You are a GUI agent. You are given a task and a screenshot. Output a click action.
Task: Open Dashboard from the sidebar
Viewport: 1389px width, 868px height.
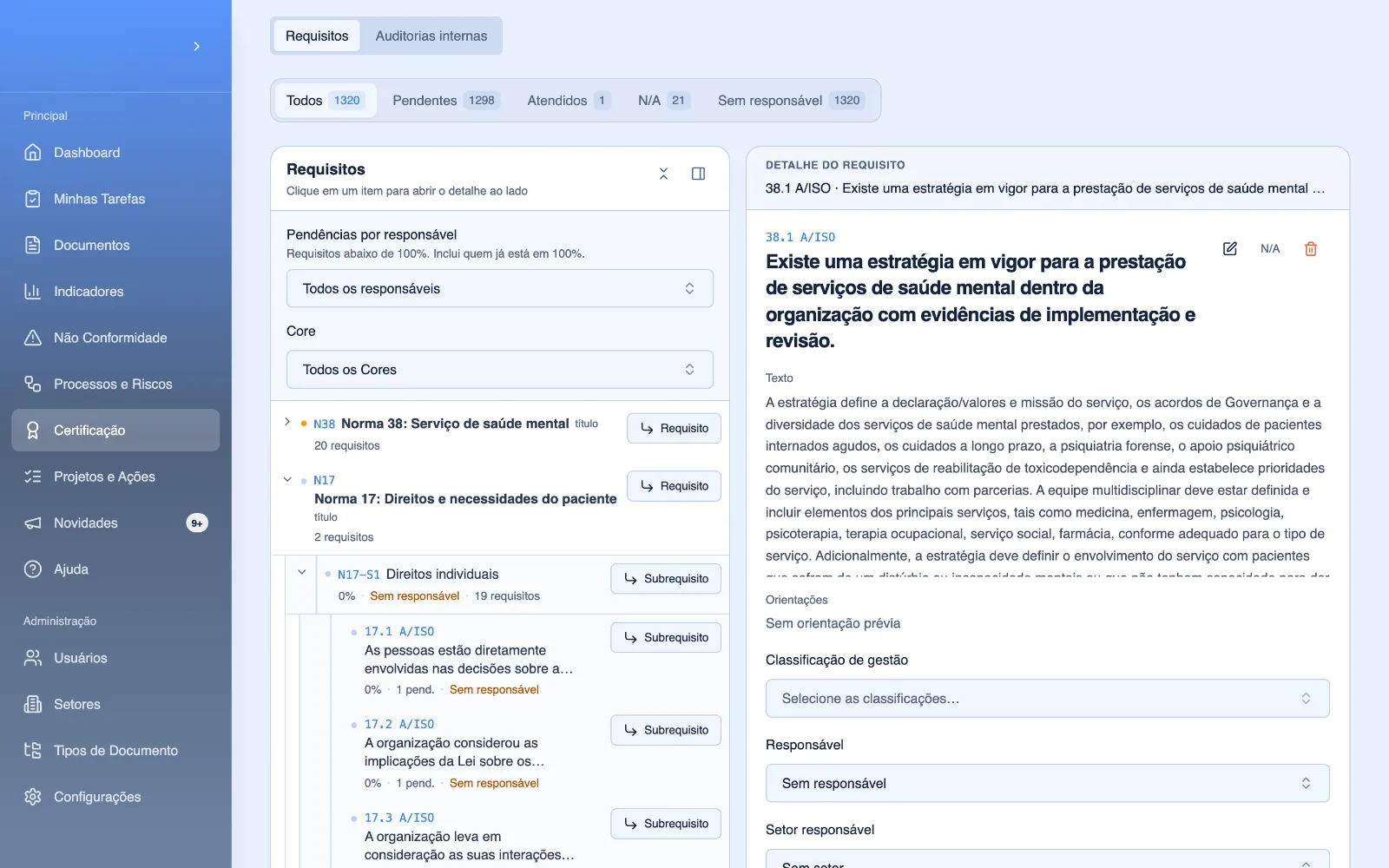[x=115, y=153]
